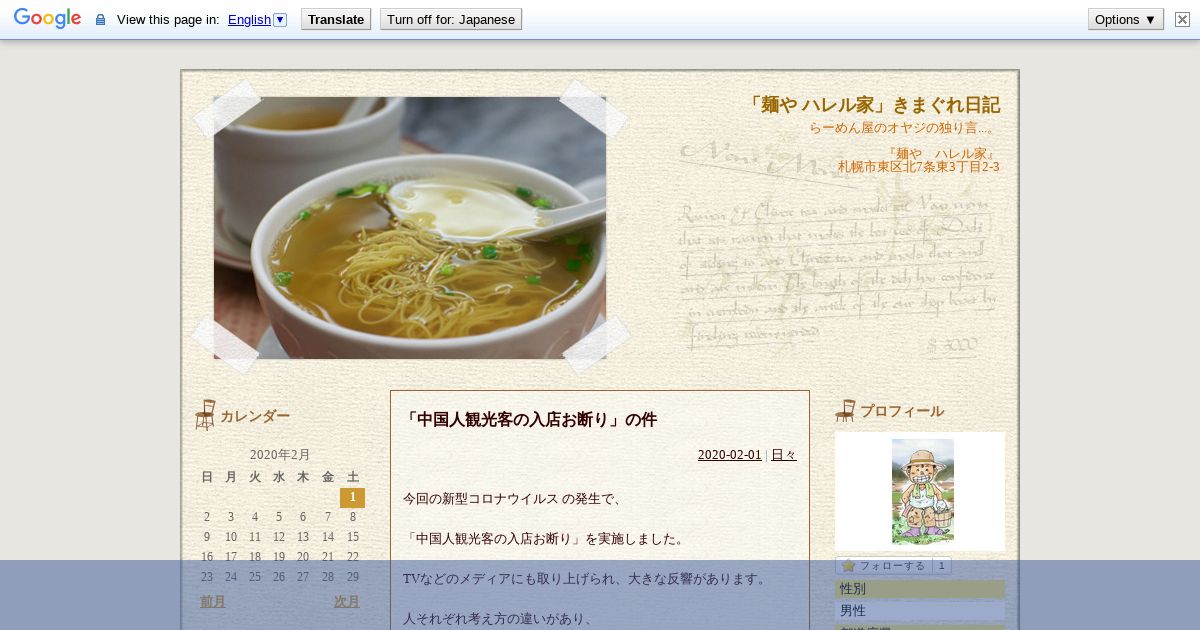1200x630 pixels.
Task: Click the カレンダー section heading
Action: point(255,416)
